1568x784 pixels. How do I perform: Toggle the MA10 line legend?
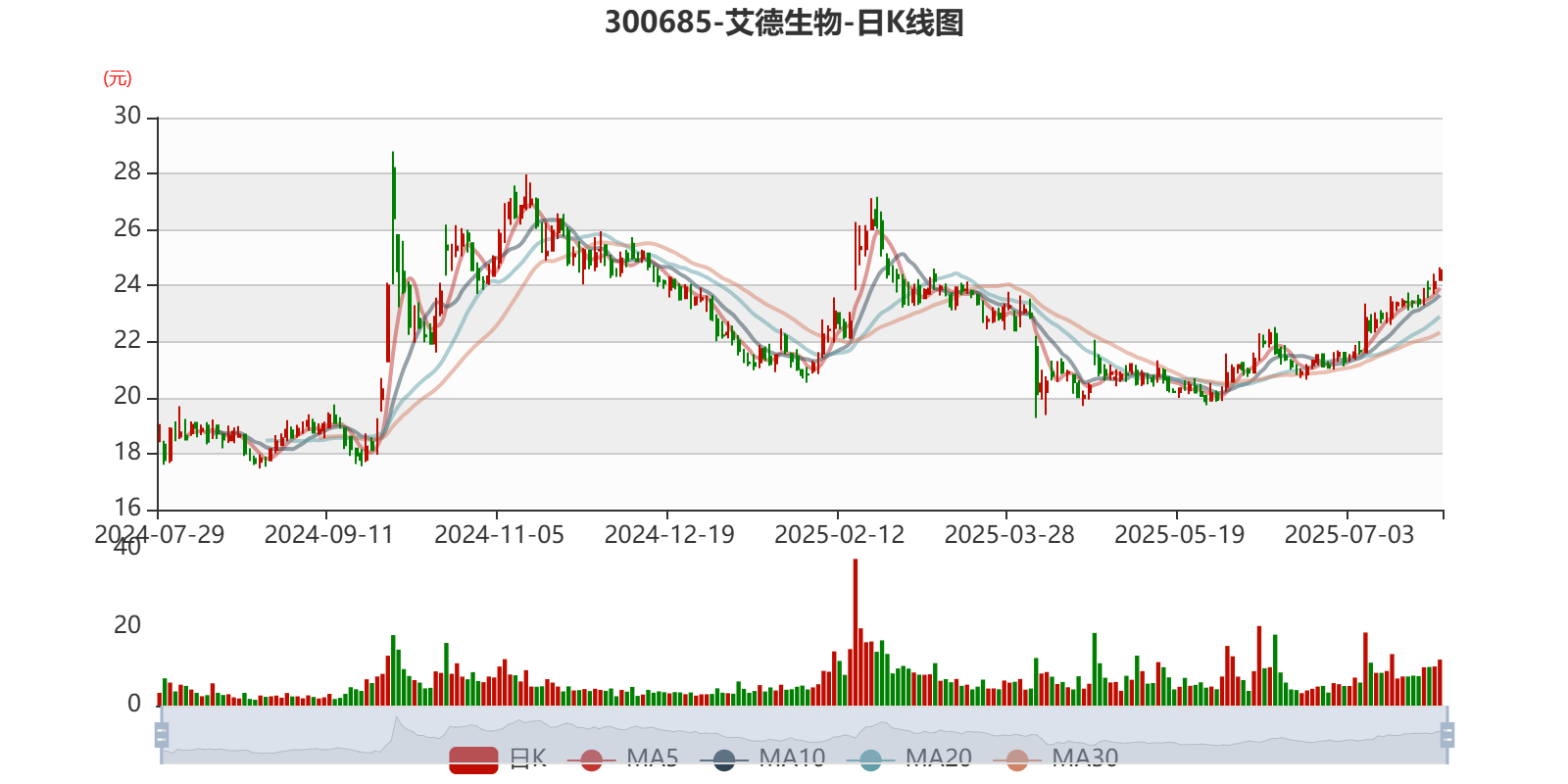click(762, 759)
